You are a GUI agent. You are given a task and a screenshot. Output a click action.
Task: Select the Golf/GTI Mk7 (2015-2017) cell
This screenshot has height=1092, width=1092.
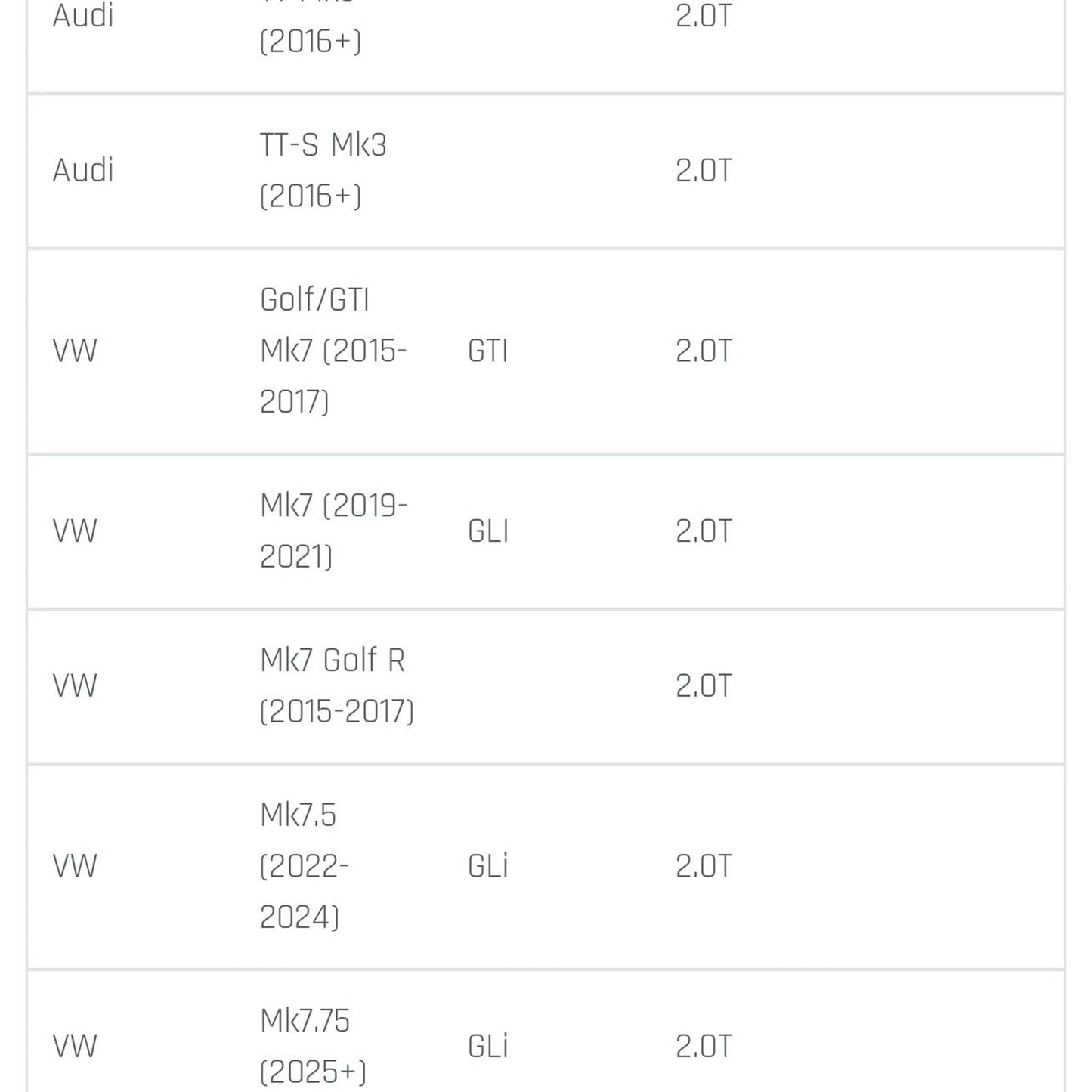333,351
